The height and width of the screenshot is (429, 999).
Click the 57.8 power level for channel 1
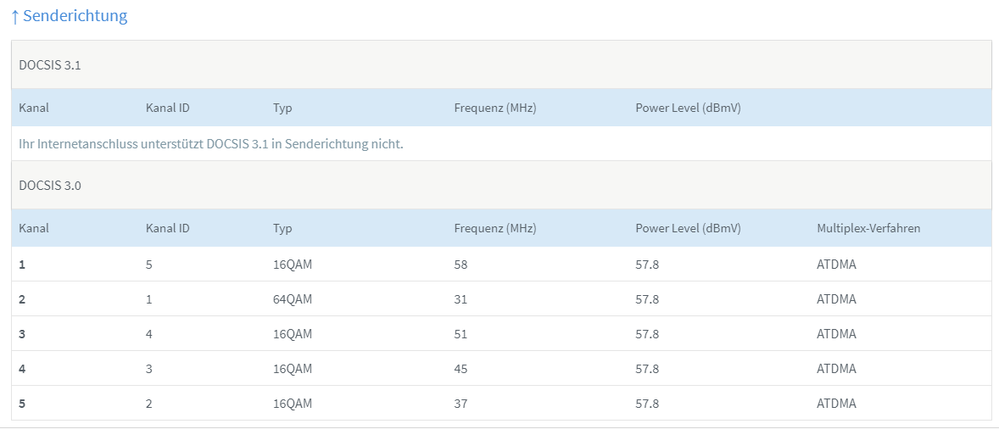[x=647, y=264]
